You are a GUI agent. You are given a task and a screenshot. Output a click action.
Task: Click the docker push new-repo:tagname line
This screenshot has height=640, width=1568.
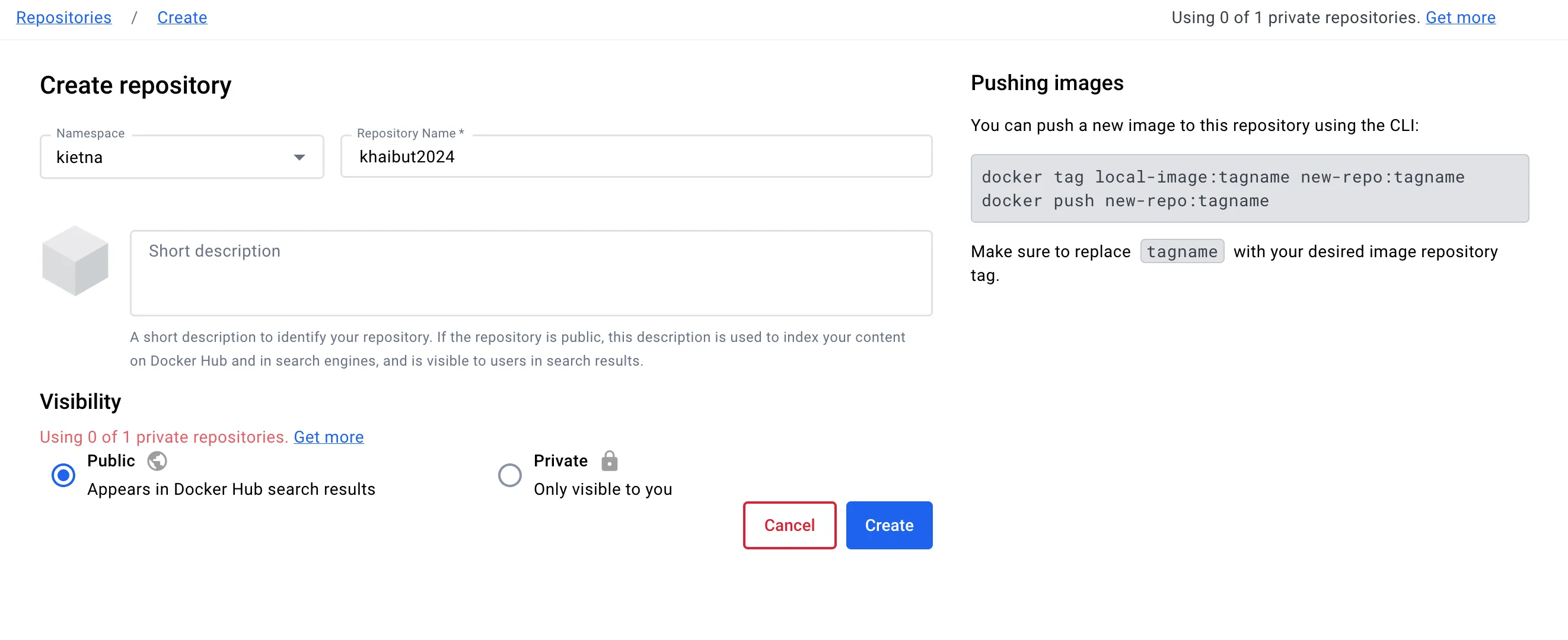tap(1126, 201)
